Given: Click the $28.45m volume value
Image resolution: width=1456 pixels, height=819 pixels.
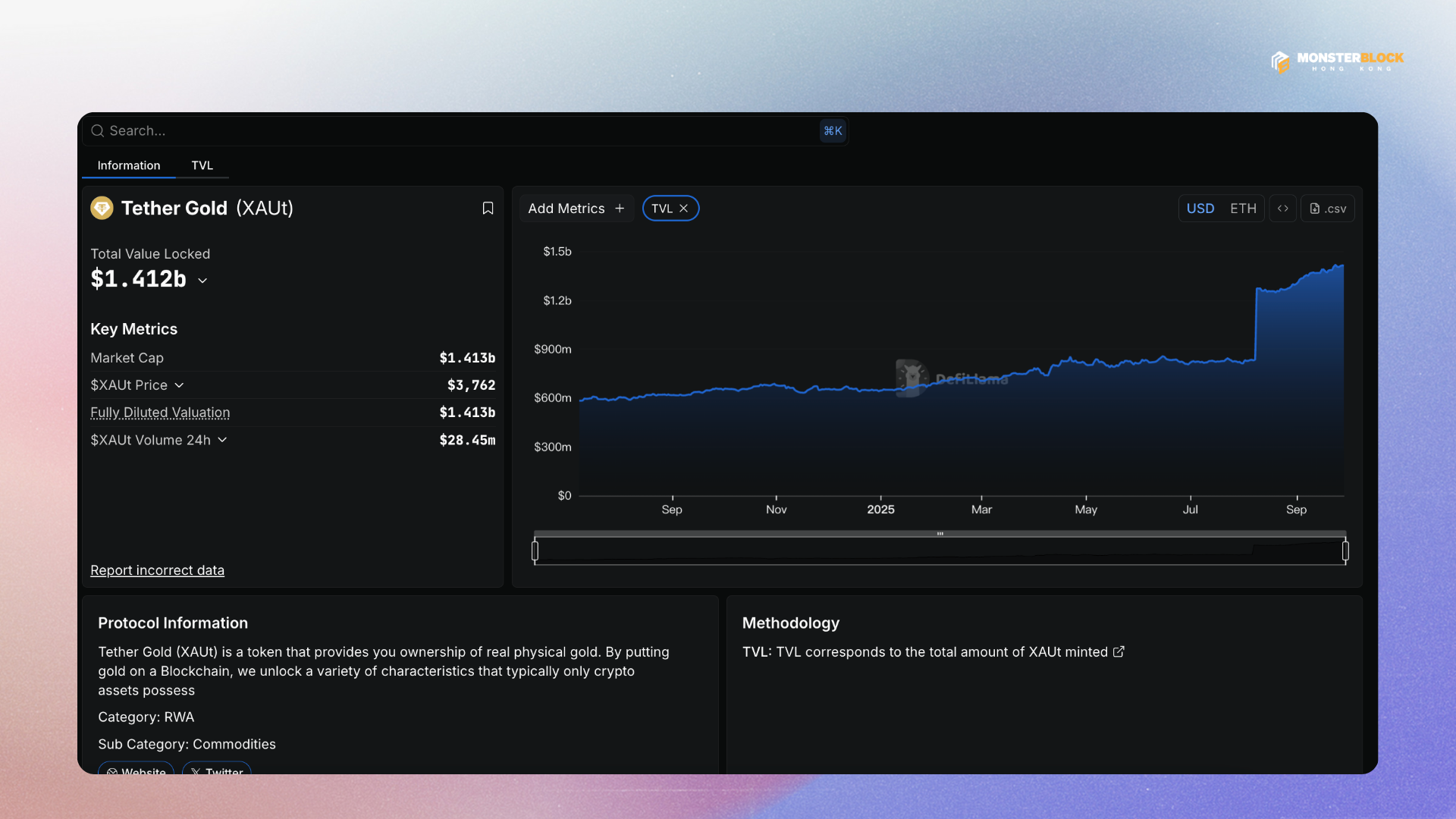Looking at the screenshot, I should tap(467, 440).
